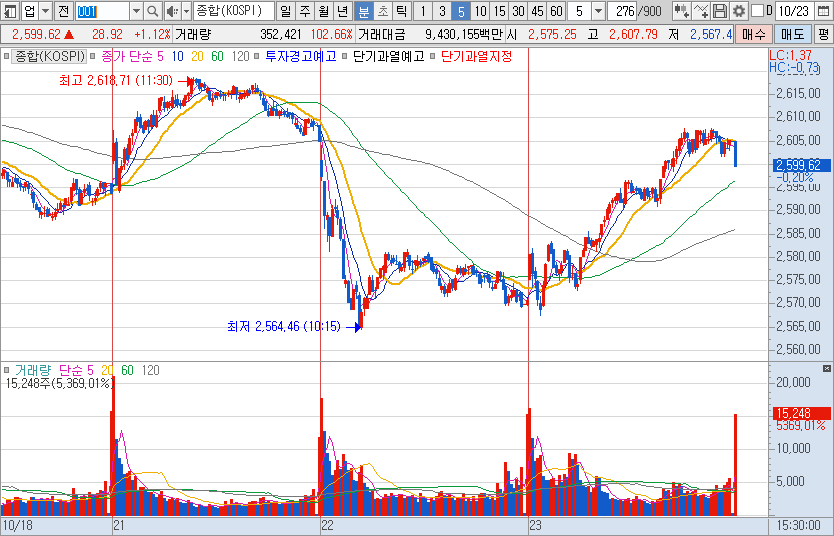Set interval to 10 minutes

[x=480, y=11]
